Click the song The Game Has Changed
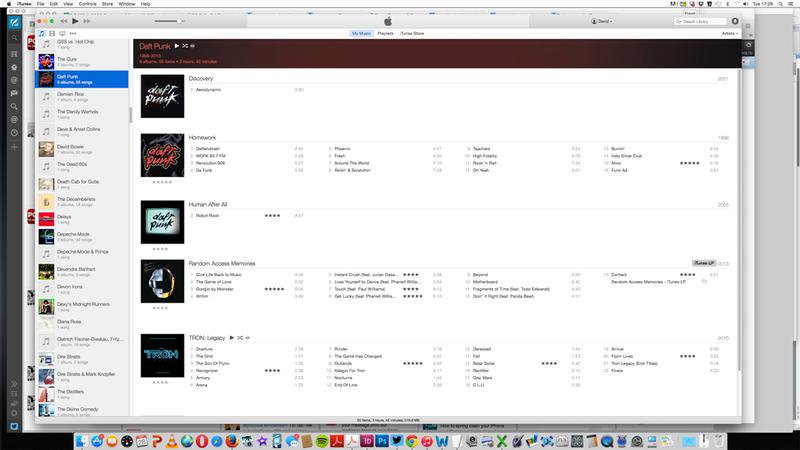The width and height of the screenshot is (800, 450). (x=358, y=356)
